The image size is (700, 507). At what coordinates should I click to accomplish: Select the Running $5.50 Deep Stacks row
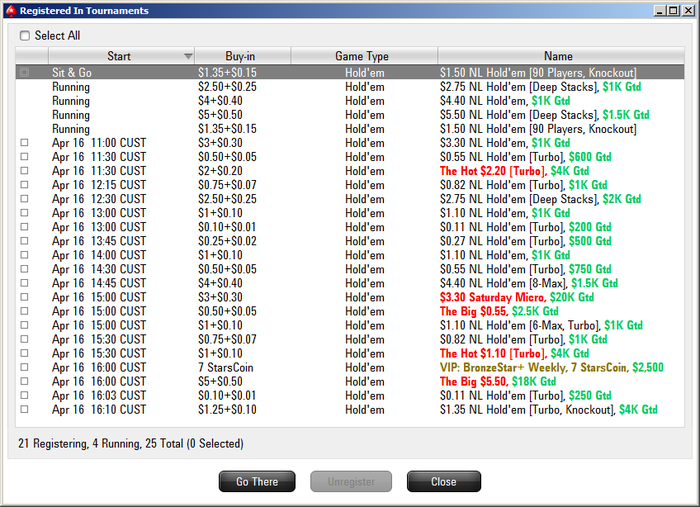(350, 115)
